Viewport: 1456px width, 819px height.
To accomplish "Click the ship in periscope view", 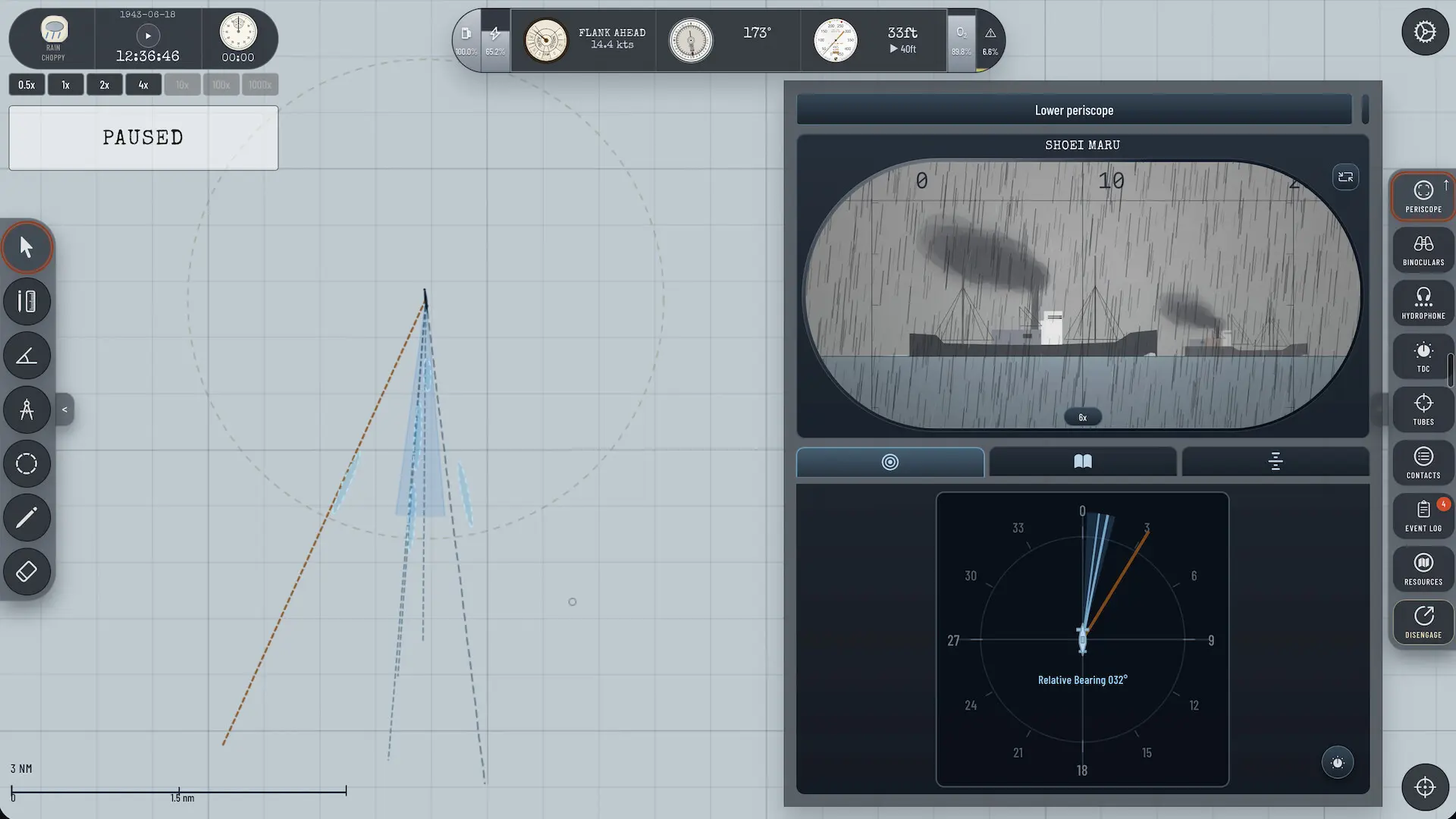I will [1033, 332].
